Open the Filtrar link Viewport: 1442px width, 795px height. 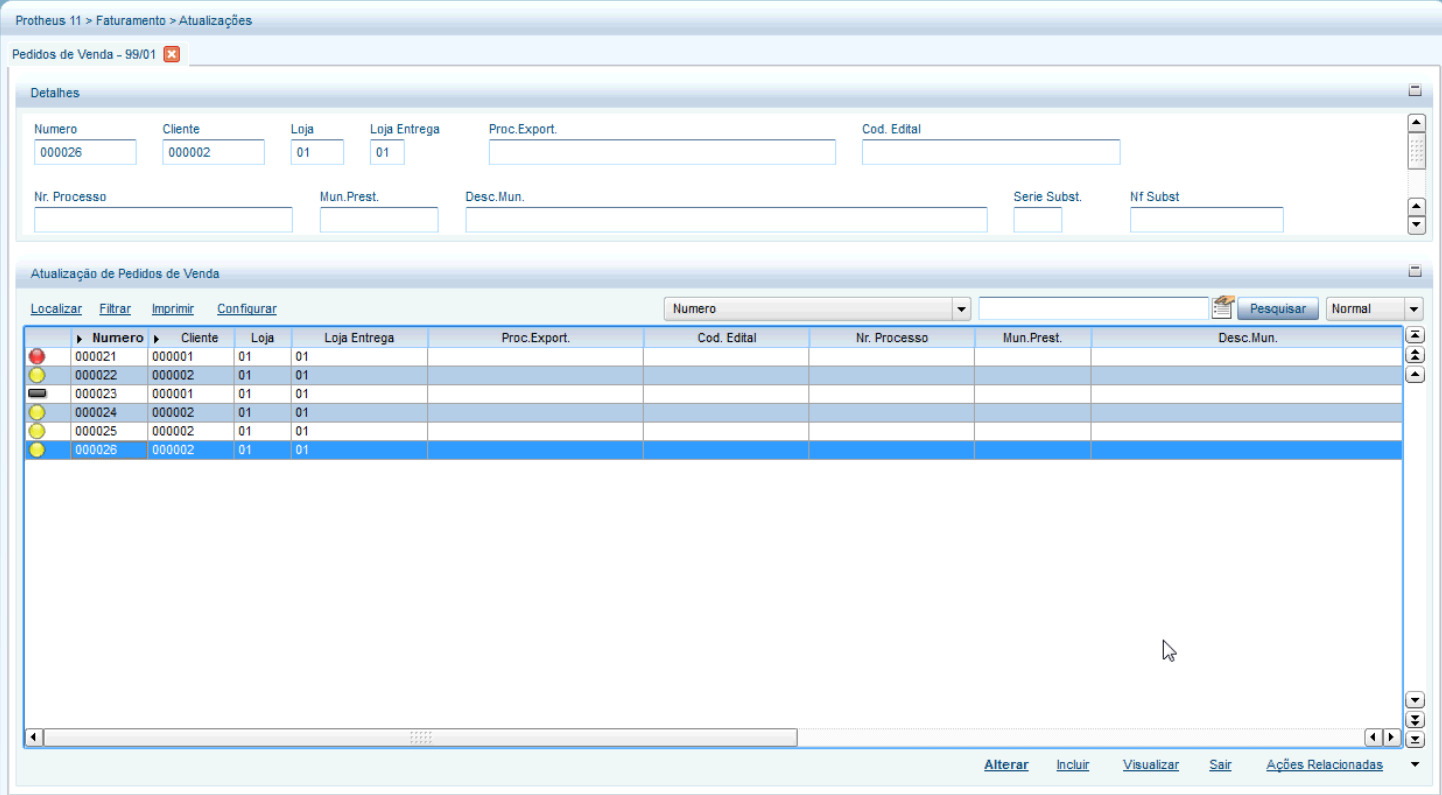pos(115,309)
